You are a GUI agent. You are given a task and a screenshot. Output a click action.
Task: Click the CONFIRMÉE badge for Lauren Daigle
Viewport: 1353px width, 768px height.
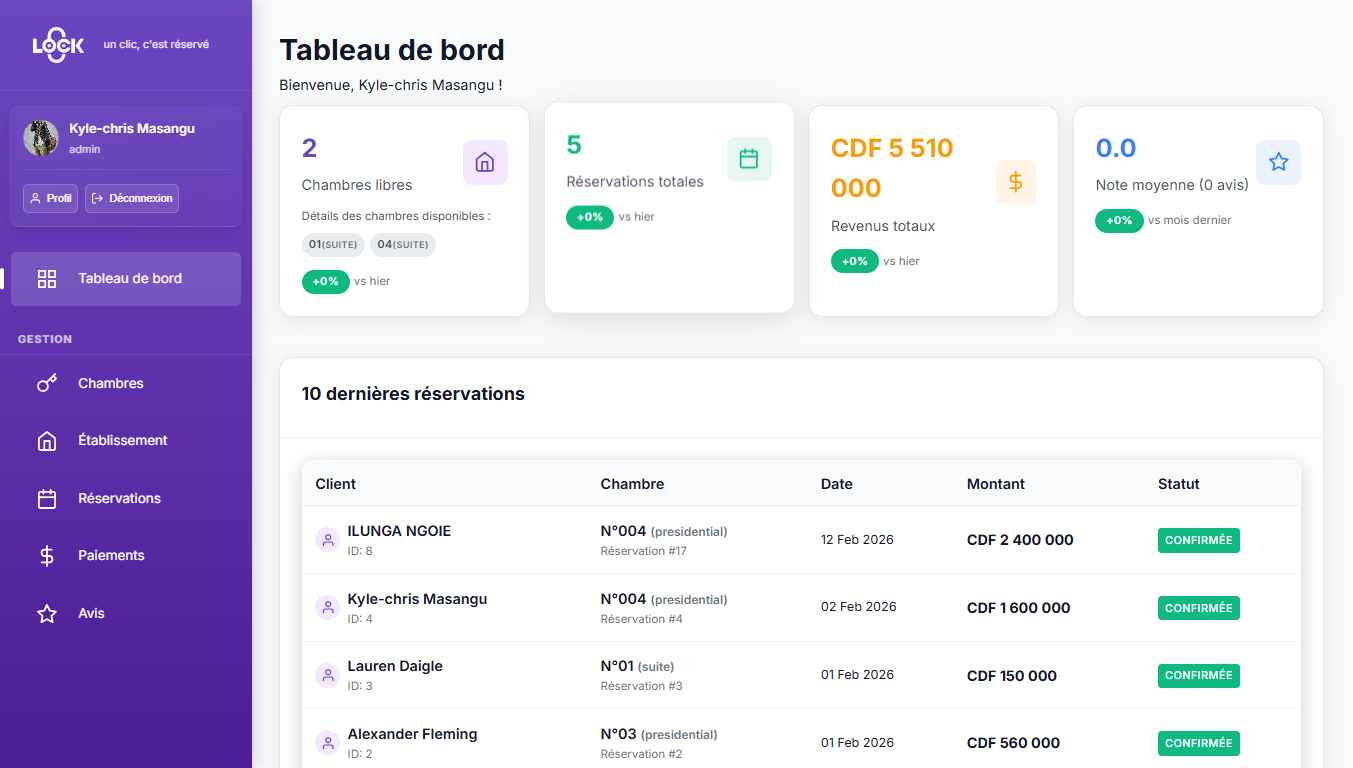1199,675
